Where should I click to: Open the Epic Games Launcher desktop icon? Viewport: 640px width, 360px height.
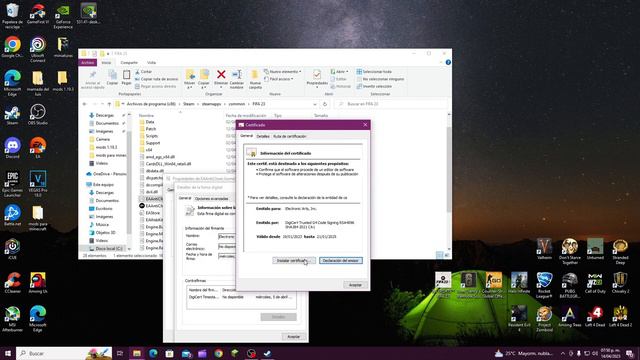[x=12, y=184]
